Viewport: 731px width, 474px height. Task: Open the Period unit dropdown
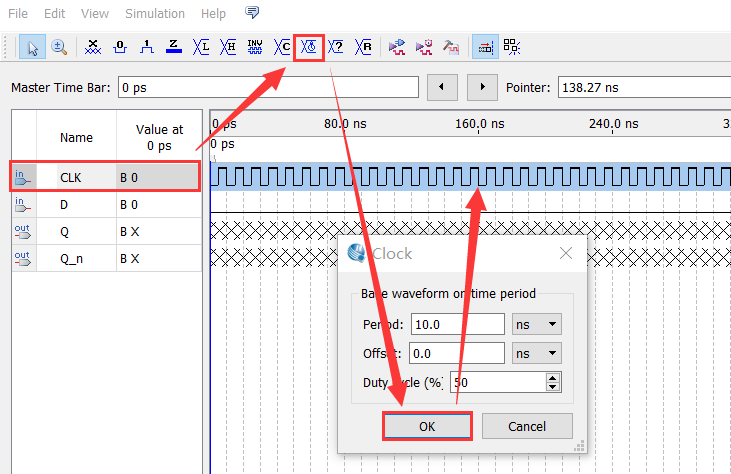537,324
